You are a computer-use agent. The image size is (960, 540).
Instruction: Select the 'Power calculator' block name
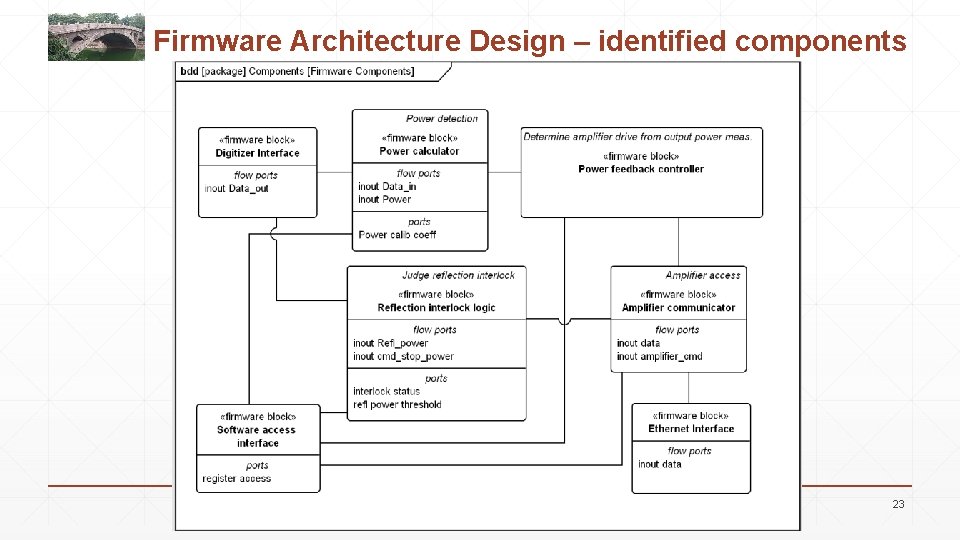point(419,151)
